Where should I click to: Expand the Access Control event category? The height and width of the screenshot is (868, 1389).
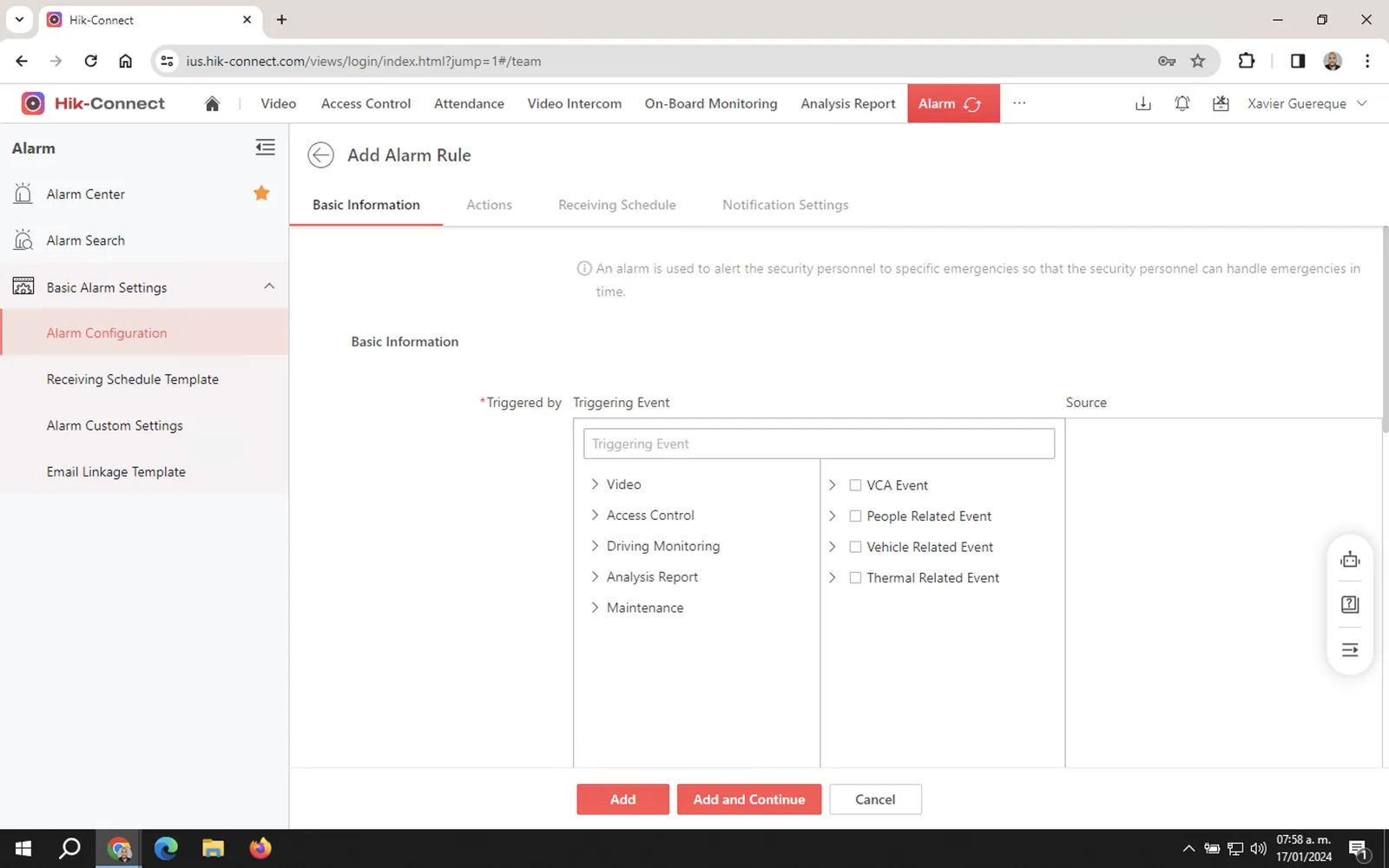(595, 515)
